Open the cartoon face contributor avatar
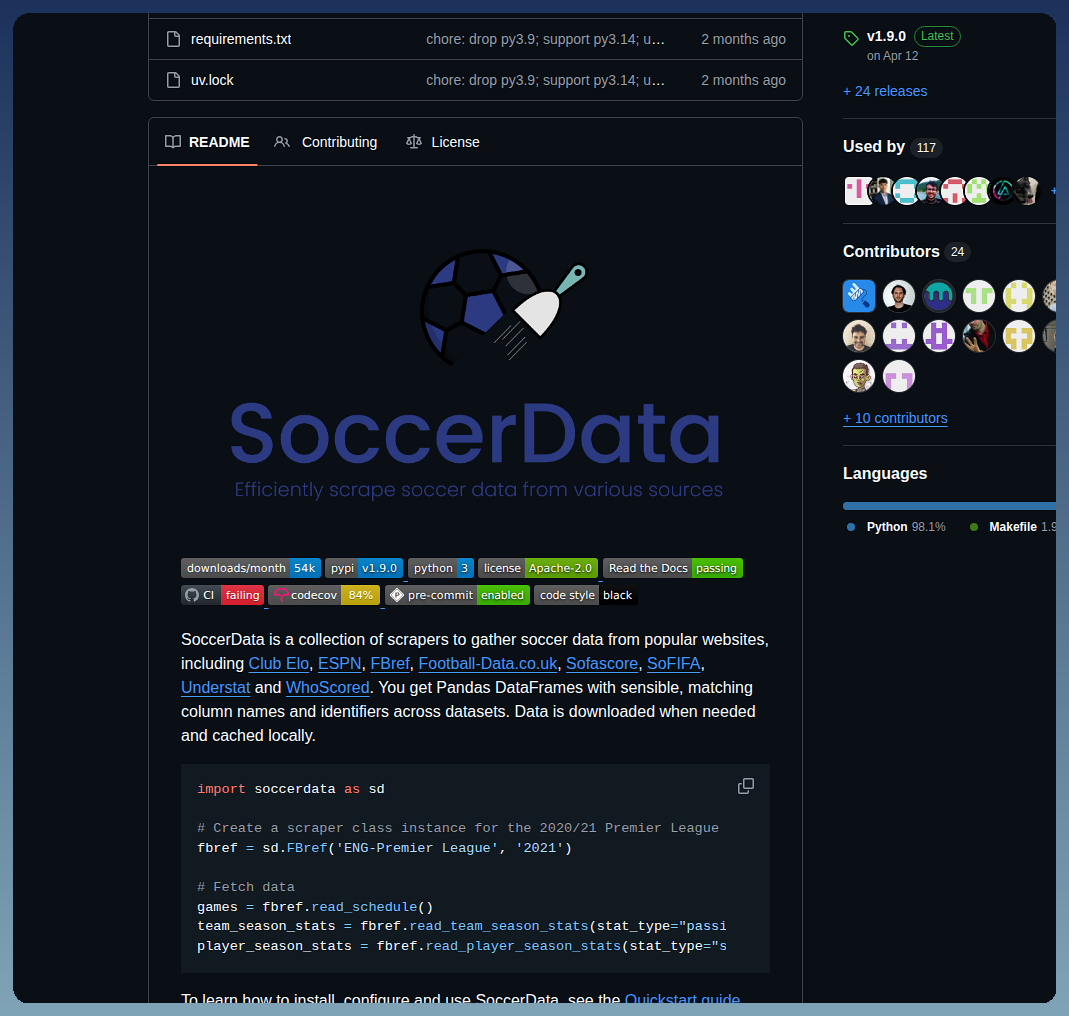Viewport: 1069px width, 1016px height. pyautogui.click(x=859, y=376)
